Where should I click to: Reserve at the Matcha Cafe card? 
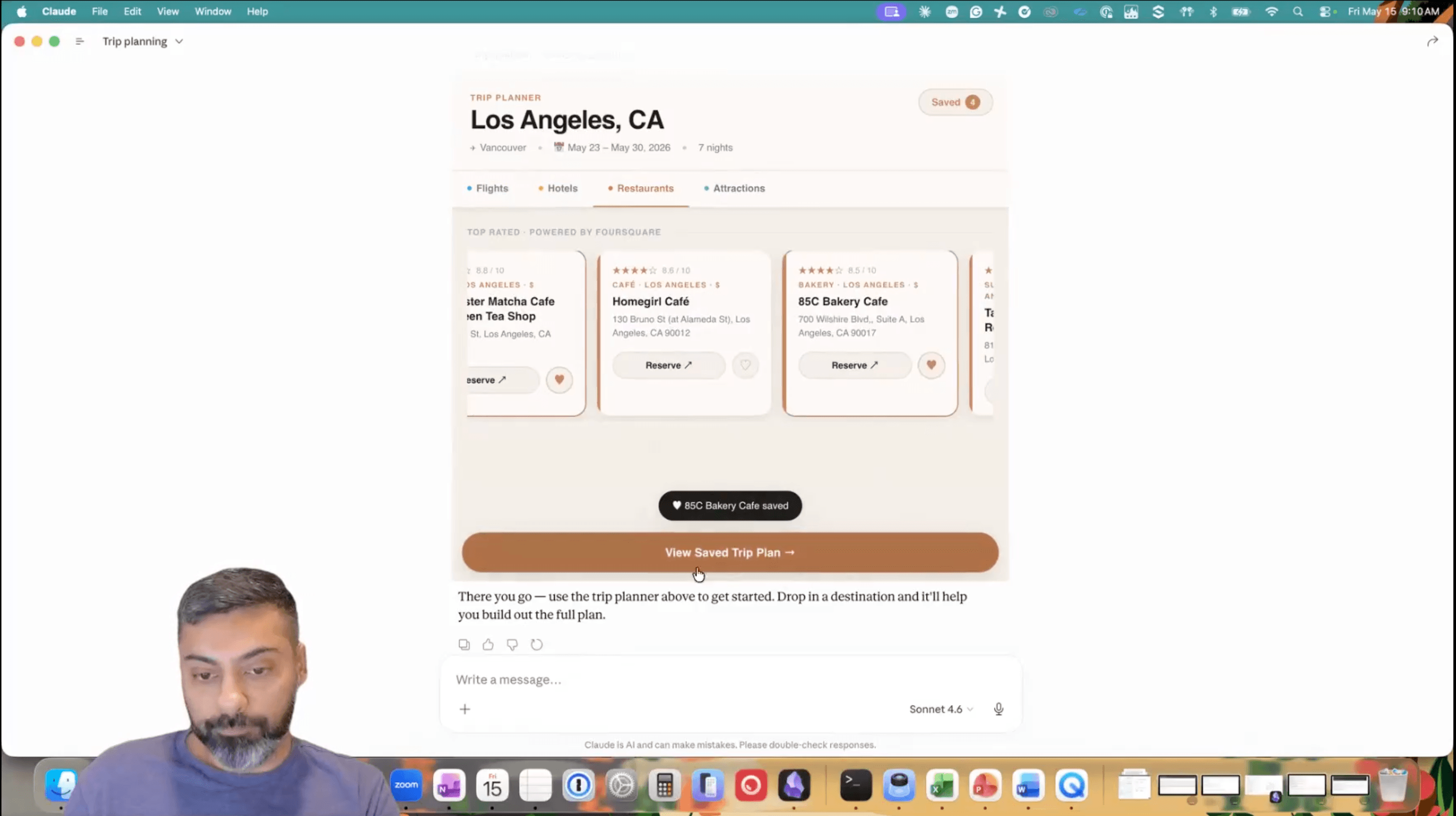[x=502, y=380]
